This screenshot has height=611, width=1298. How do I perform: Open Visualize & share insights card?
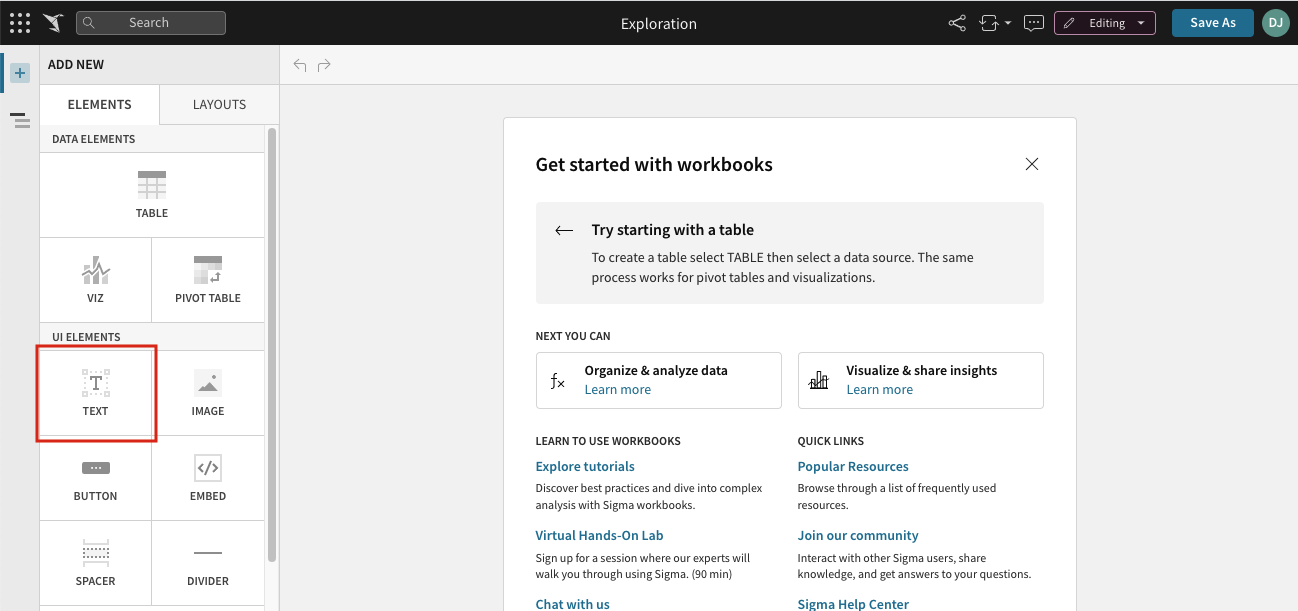[x=920, y=380]
